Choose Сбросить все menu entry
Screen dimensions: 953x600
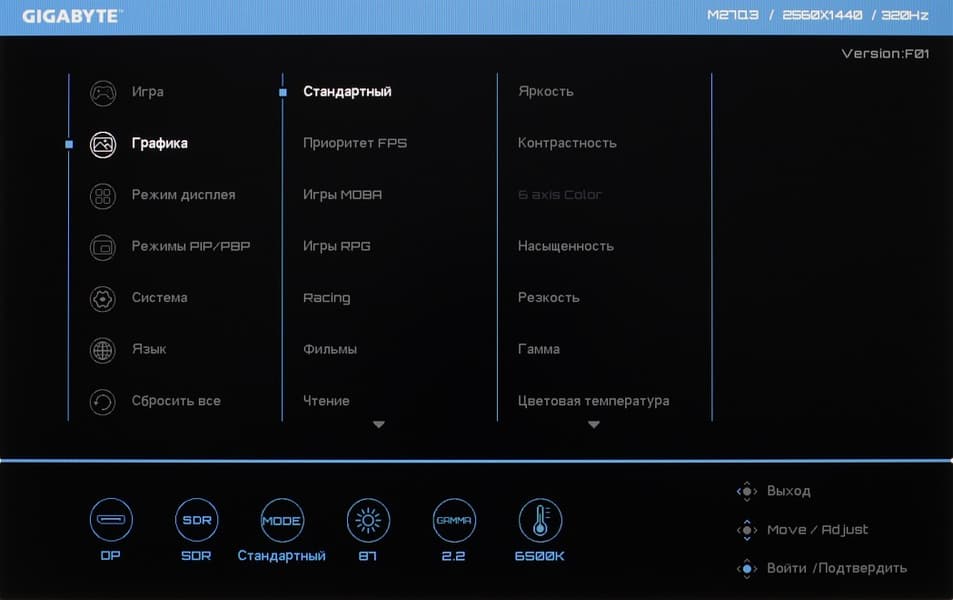(176, 401)
